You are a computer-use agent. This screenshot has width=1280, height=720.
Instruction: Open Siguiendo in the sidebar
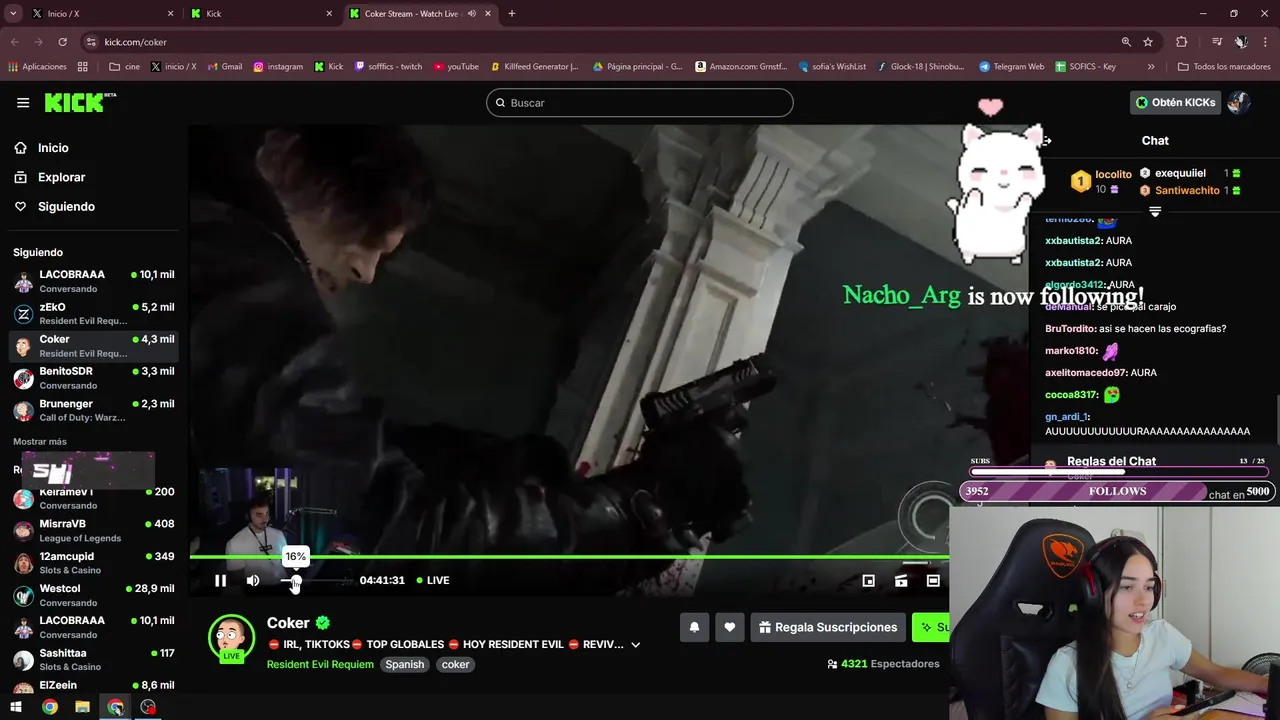(66, 206)
